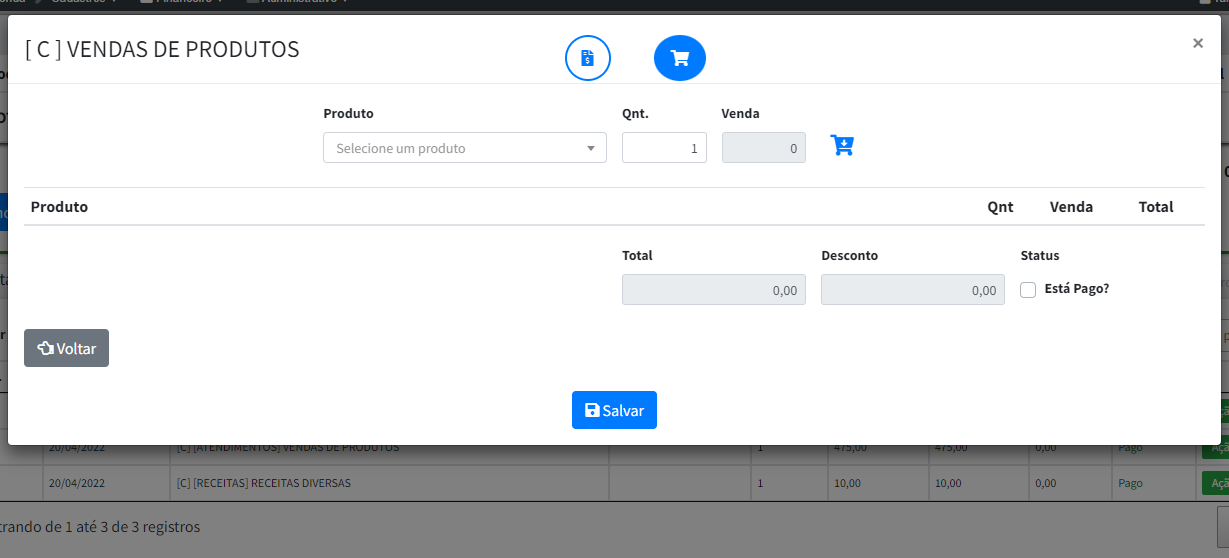Viewport: 1229px width, 558px height.
Task: Click the Venda column header in table
Action: [1071, 207]
